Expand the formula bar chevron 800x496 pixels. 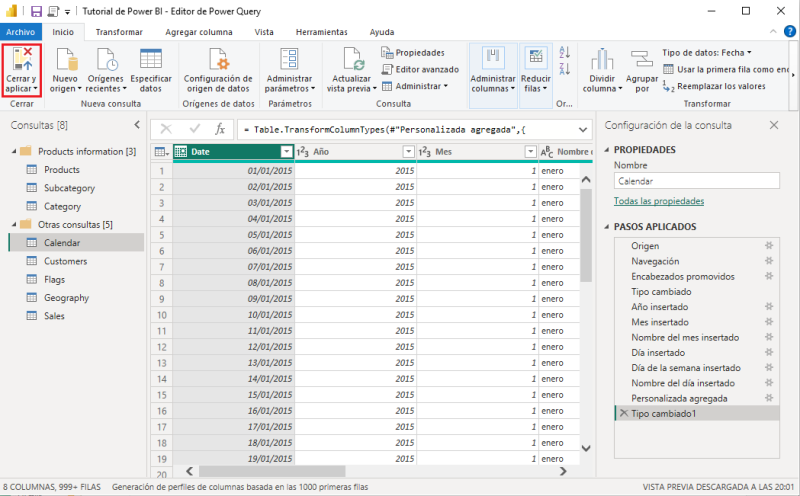coord(583,130)
